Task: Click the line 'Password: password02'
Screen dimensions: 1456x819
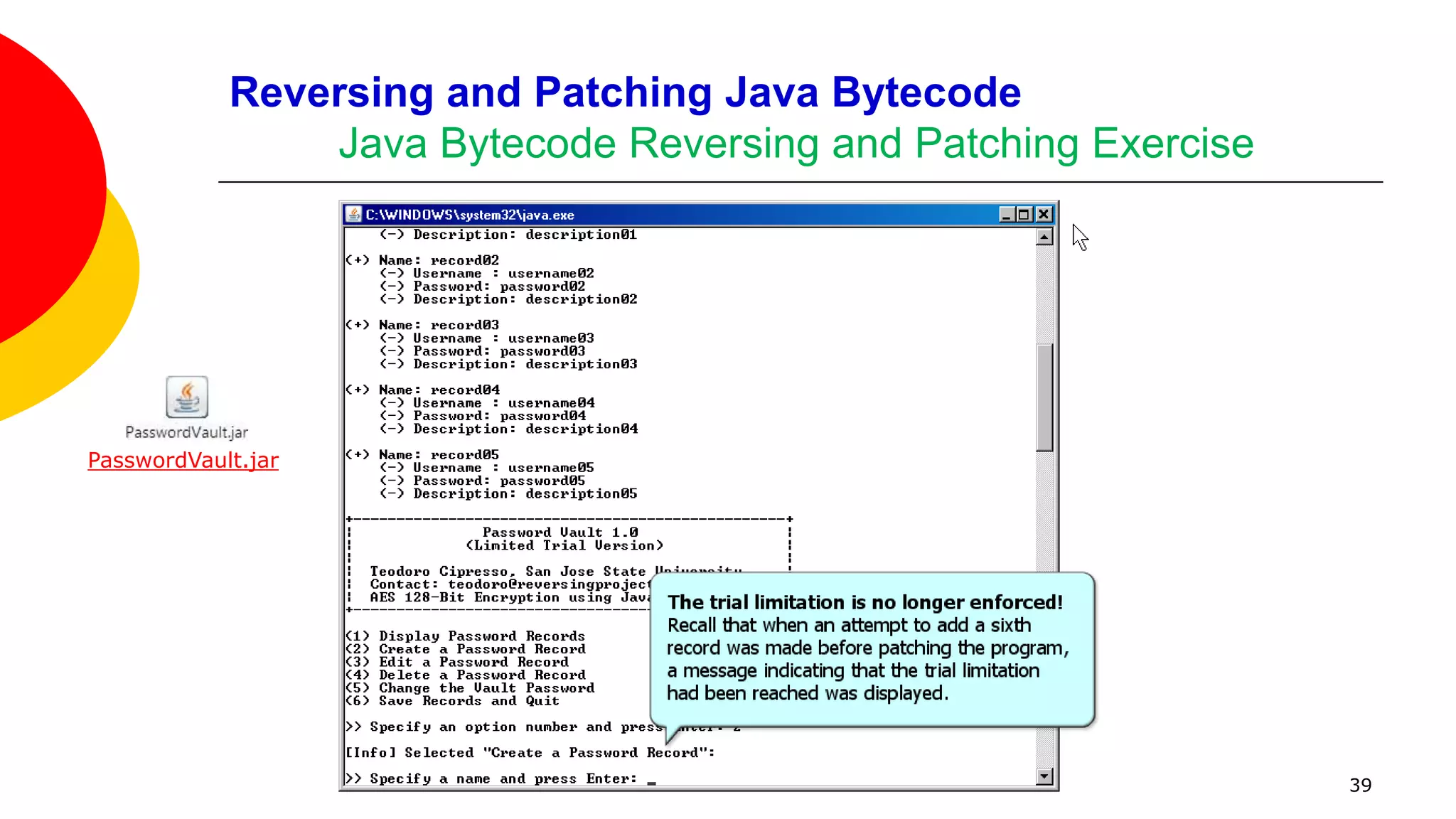Action: pos(482,287)
